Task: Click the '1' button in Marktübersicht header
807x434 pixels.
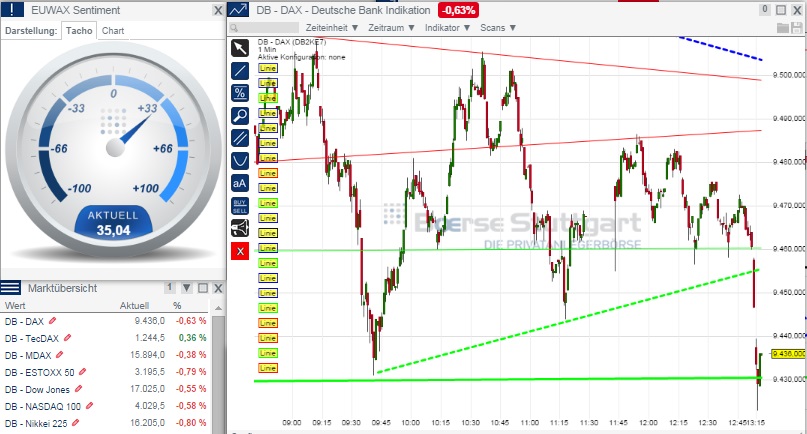Action: click(x=169, y=287)
